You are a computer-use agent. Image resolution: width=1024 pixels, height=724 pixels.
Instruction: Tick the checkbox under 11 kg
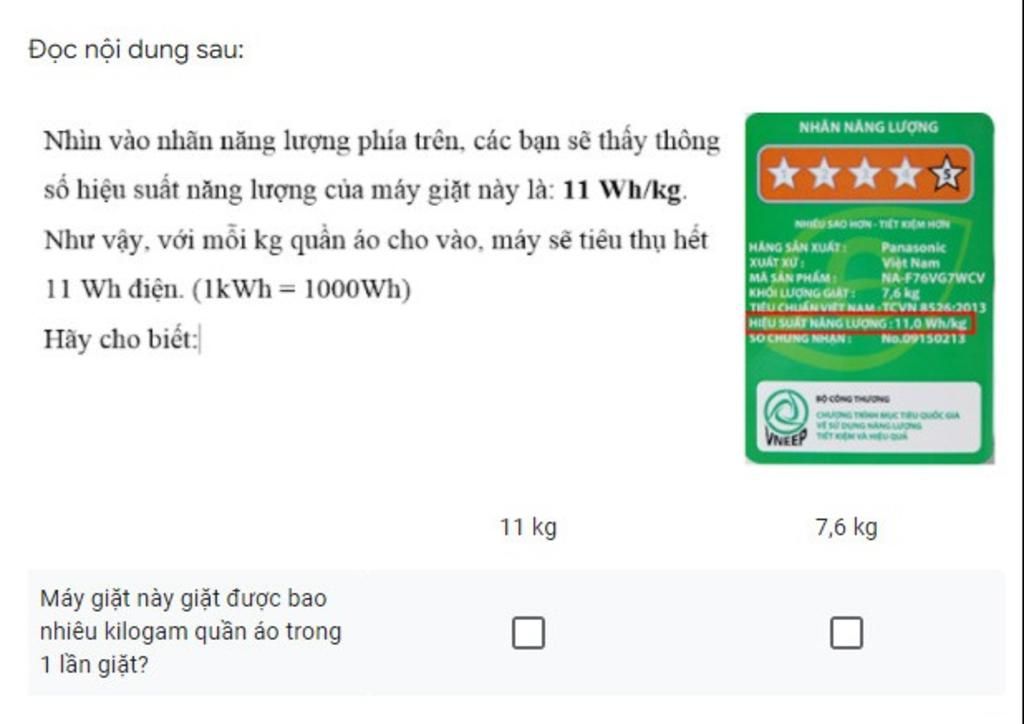click(x=528, y=633)
